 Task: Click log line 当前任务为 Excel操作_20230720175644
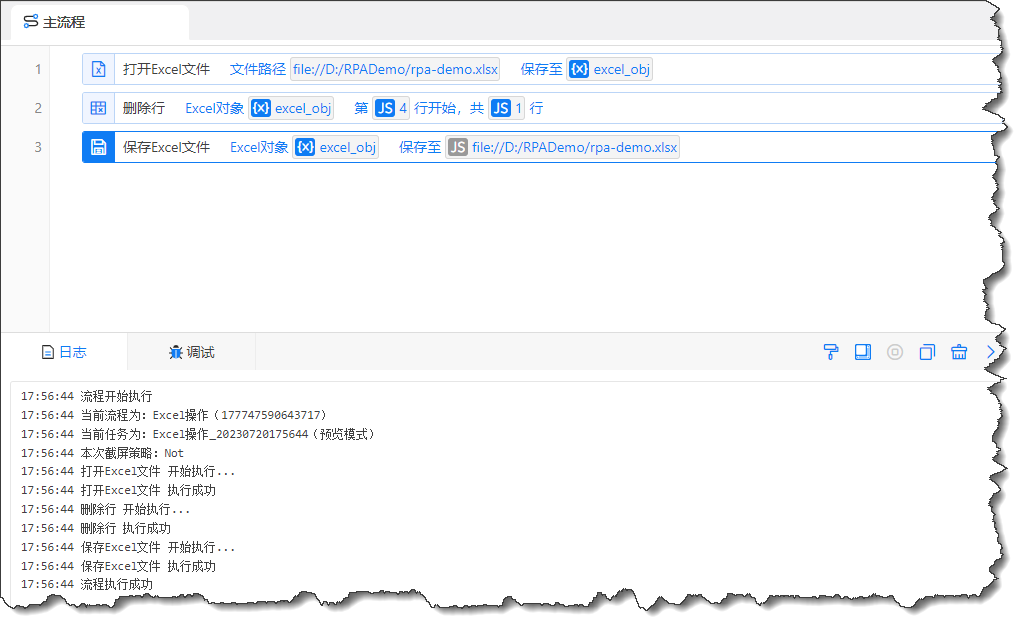point(197,434)
